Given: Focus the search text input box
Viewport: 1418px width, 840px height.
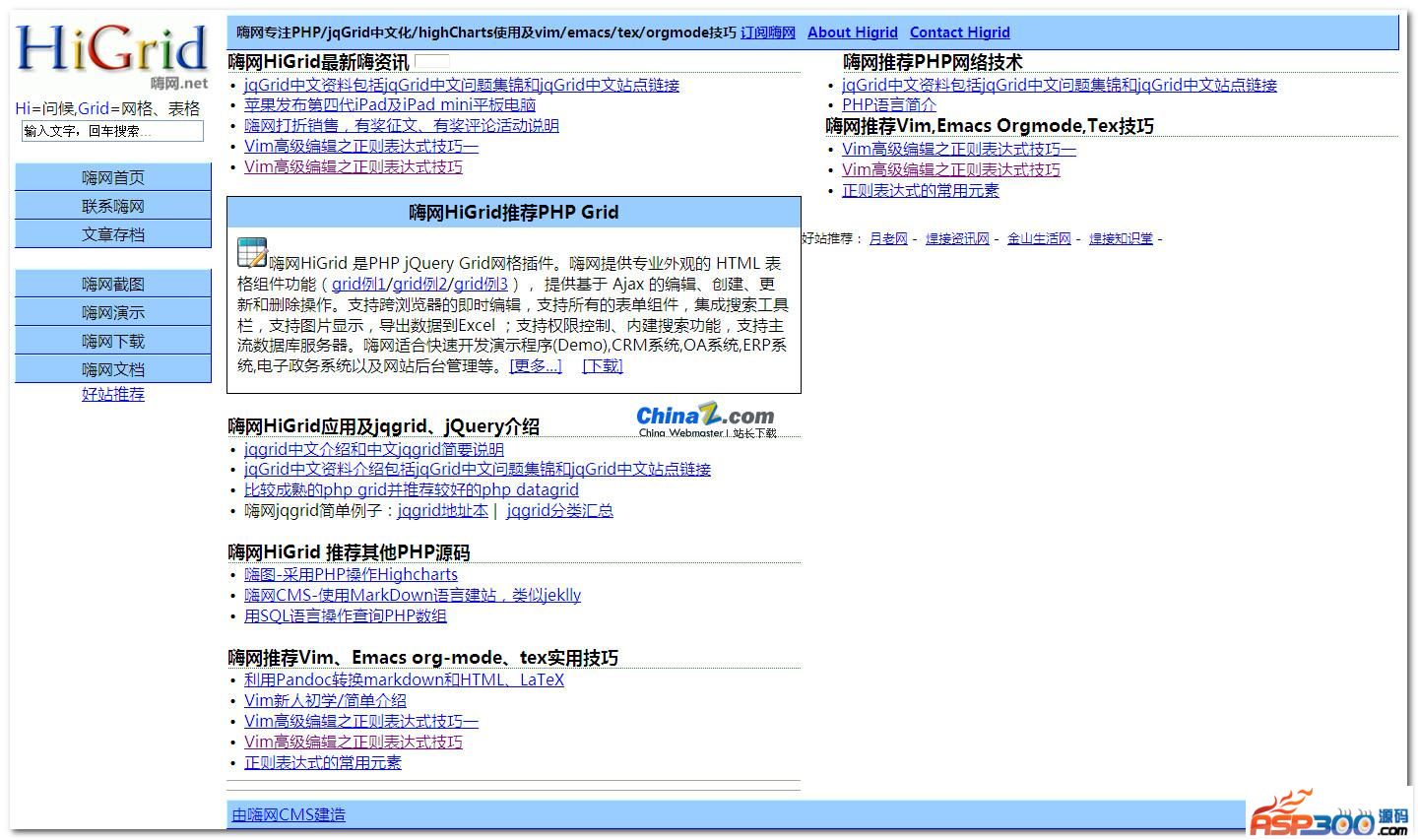Looking at the screenshot, I should tap(112, 131).
